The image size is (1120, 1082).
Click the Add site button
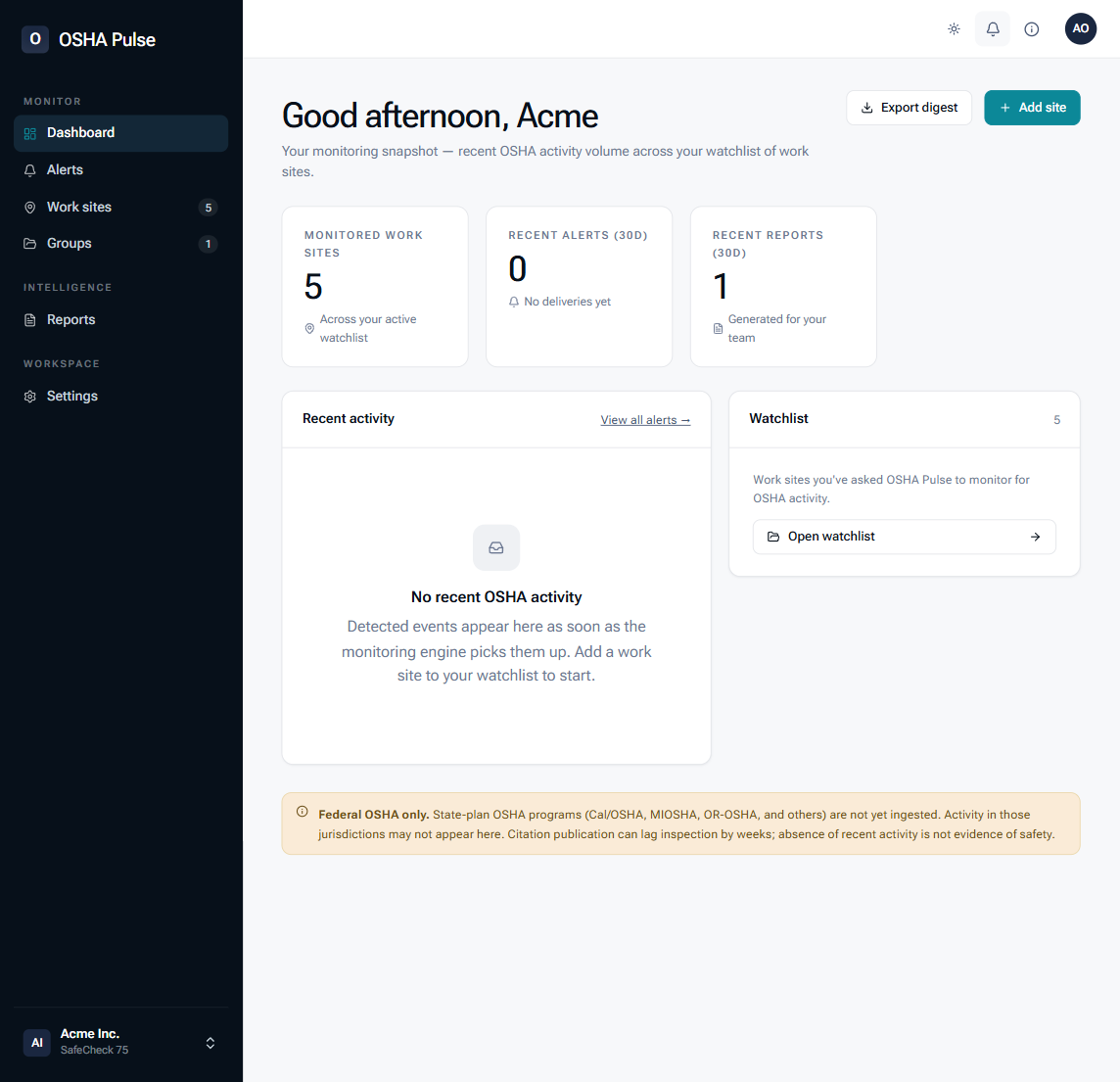1032,108
